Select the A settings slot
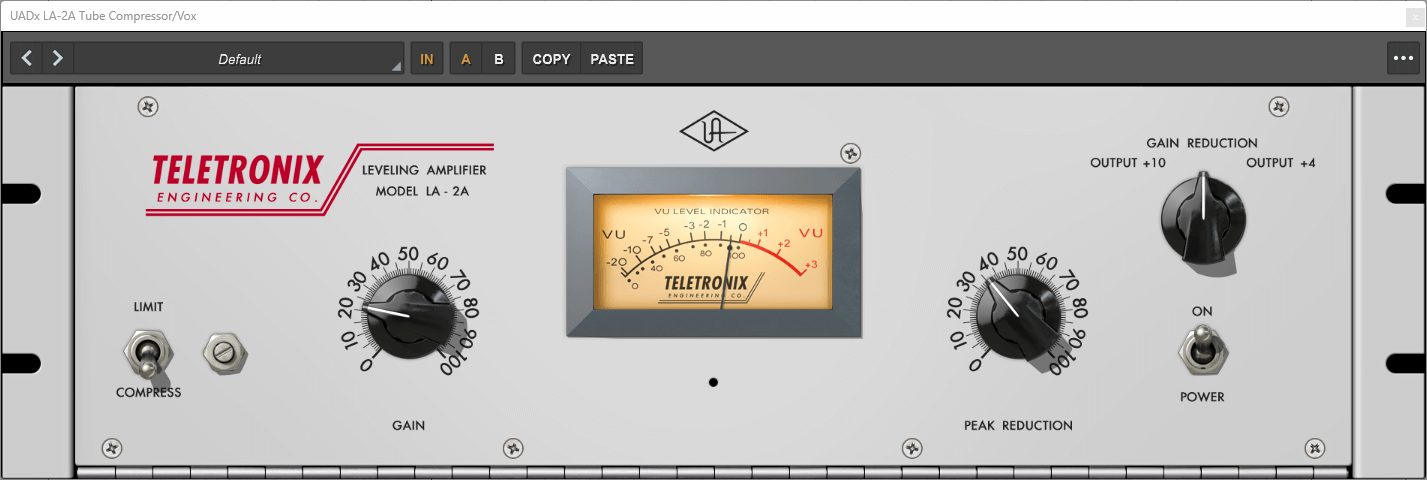Screen dimensions: 1427x480 tap(466, 59)
